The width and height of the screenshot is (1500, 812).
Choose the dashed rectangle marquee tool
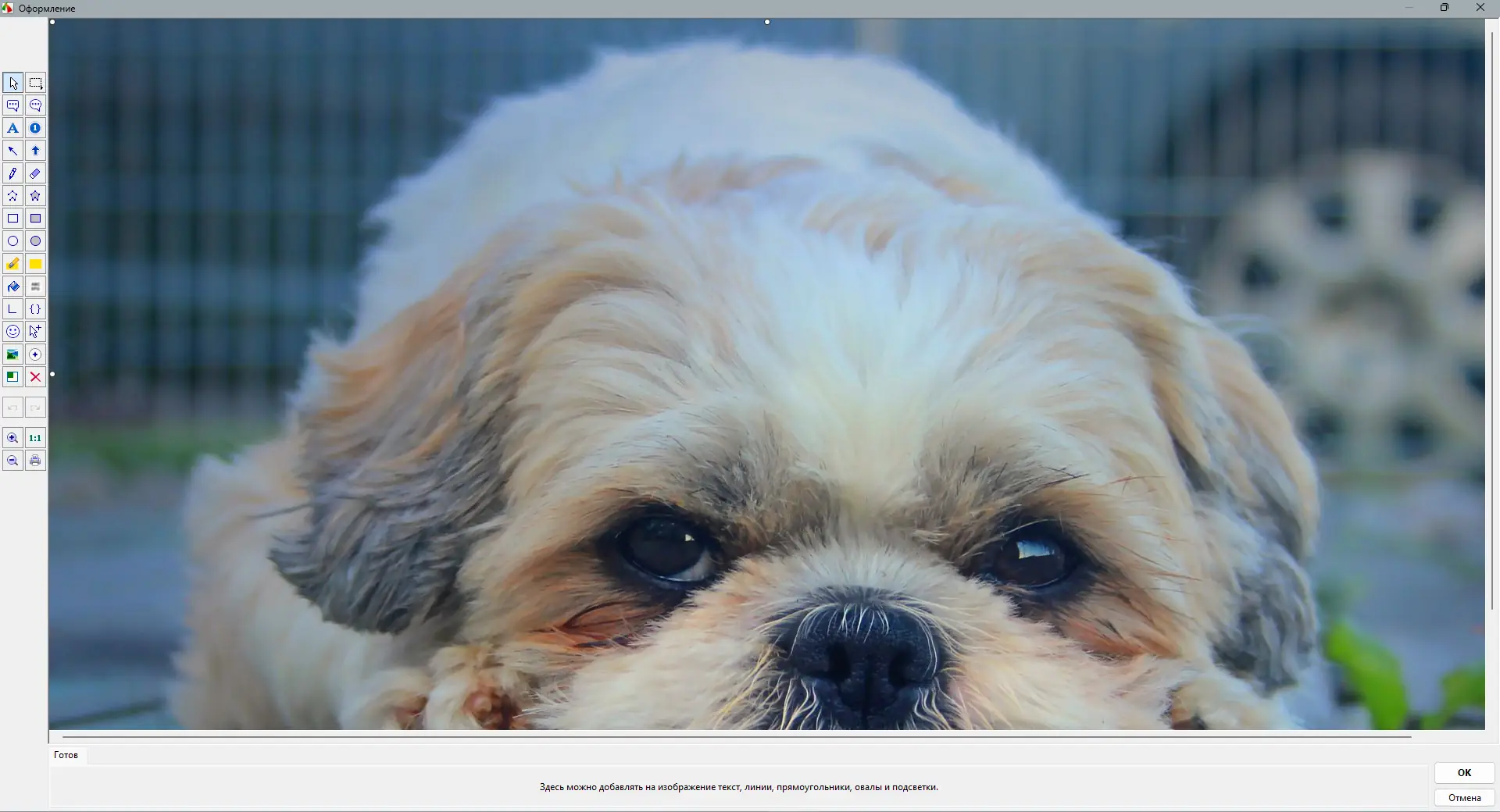tap(35, 83)
